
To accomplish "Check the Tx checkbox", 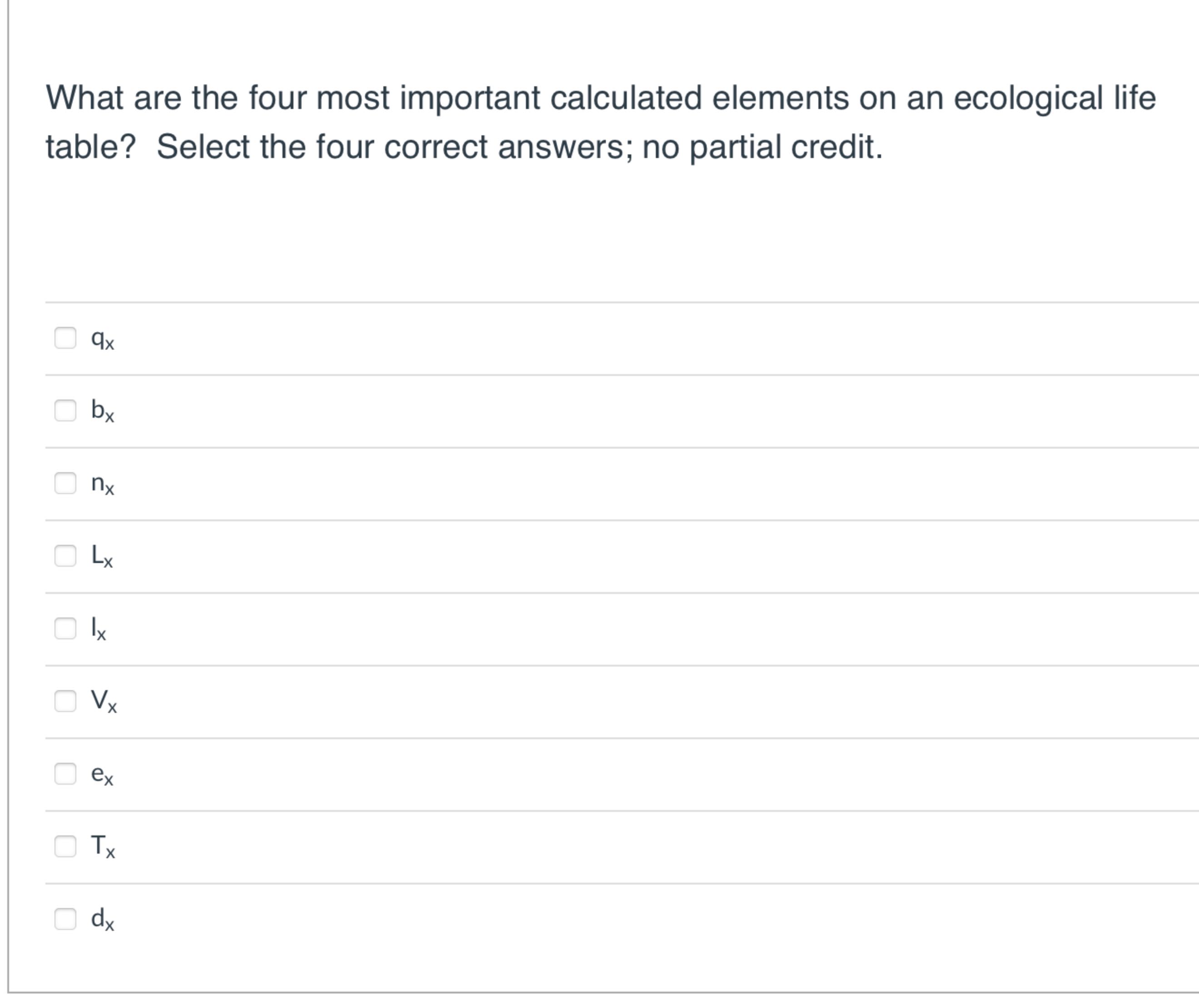I will (x=66, y=847).
